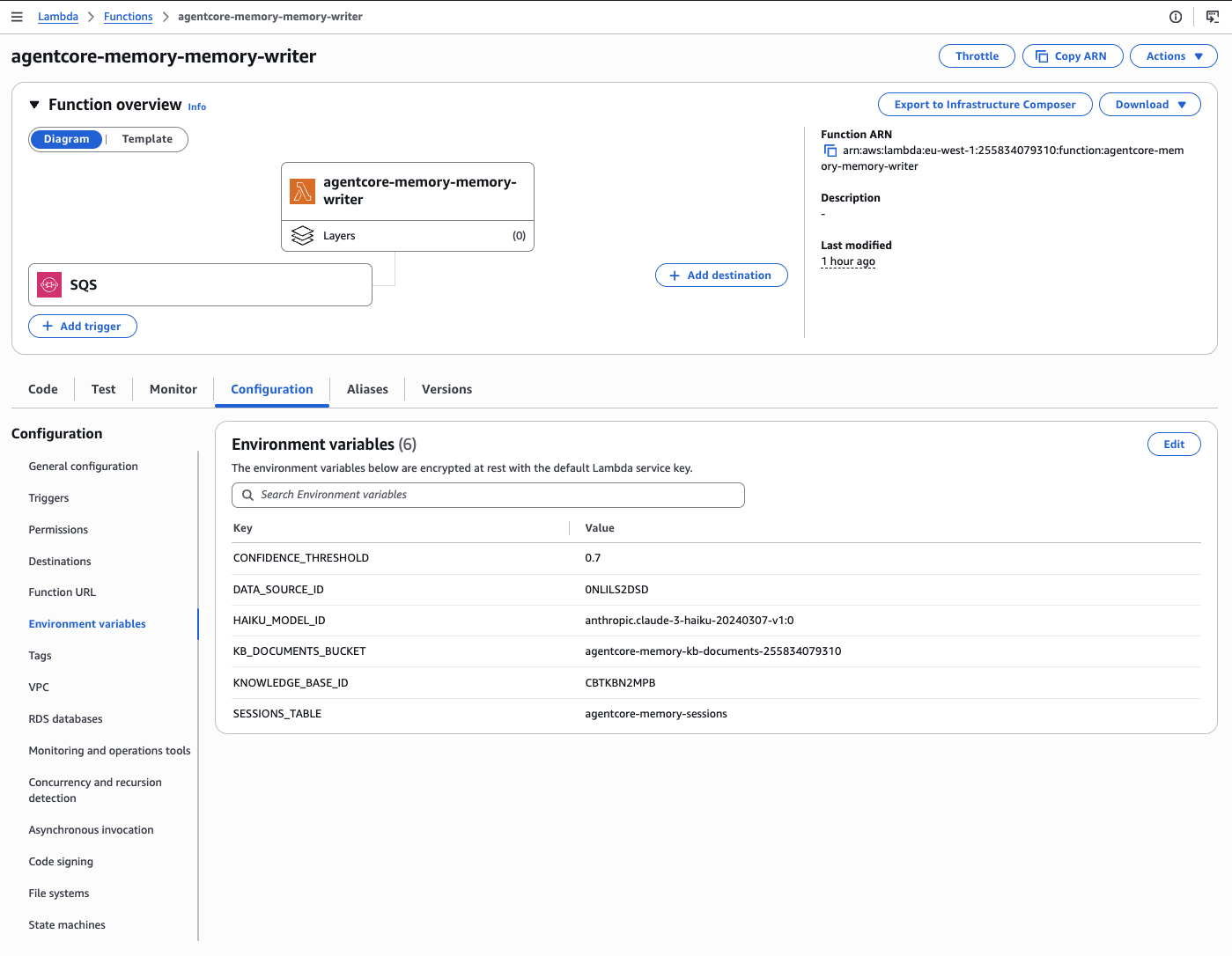1232x956 pixels.
Task: Click the info circle icon in top bar
Action: pyautogui.click(x=1176, y=17)
